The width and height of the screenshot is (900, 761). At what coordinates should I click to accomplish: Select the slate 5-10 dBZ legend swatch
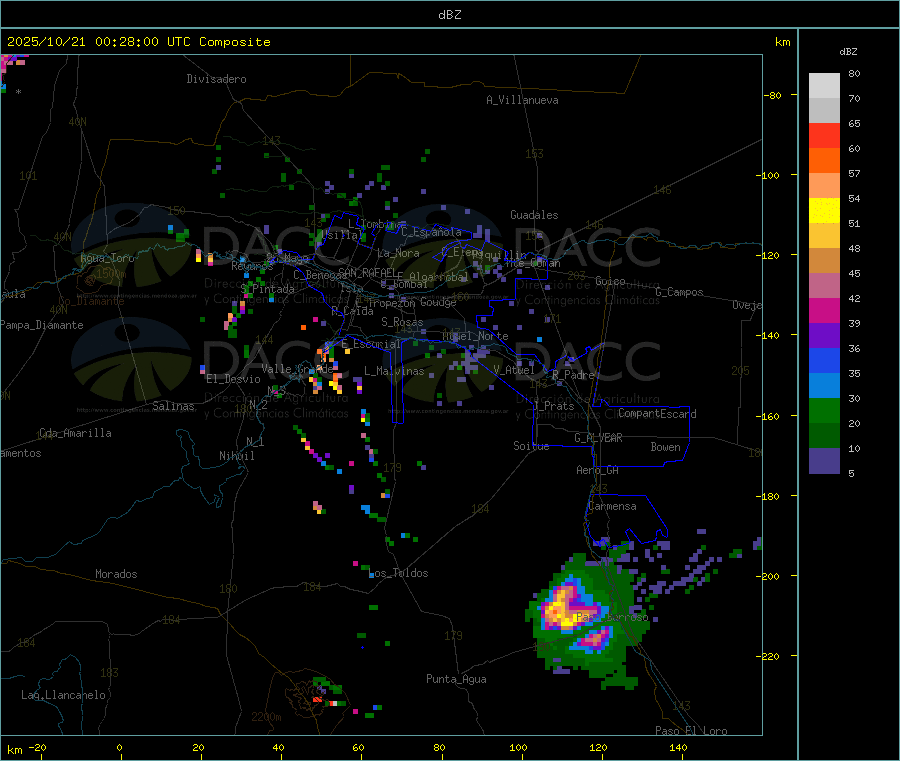click(824, 461)
